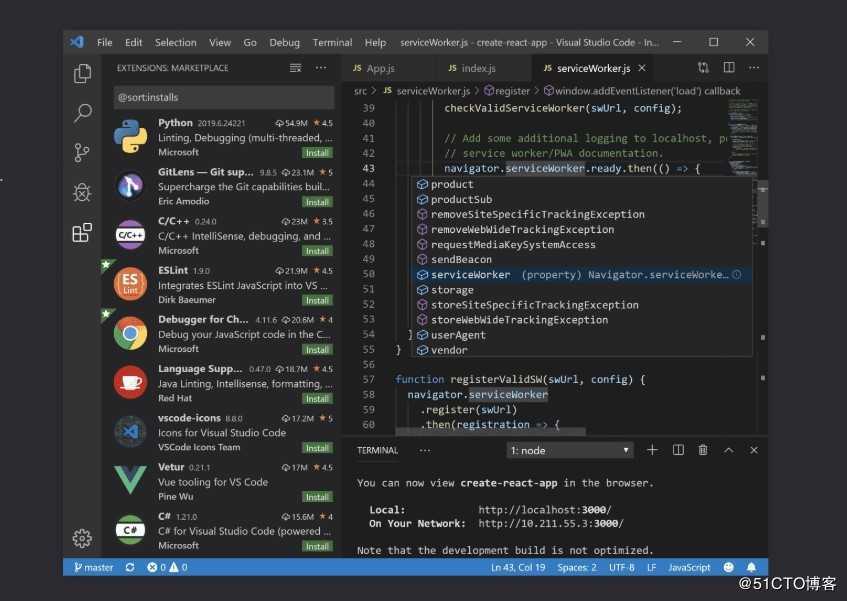Image resolution: width=847 pixels, height=601 pixels.
Task: Open feedback smiley in status bar
Action: tap(729, 567)
